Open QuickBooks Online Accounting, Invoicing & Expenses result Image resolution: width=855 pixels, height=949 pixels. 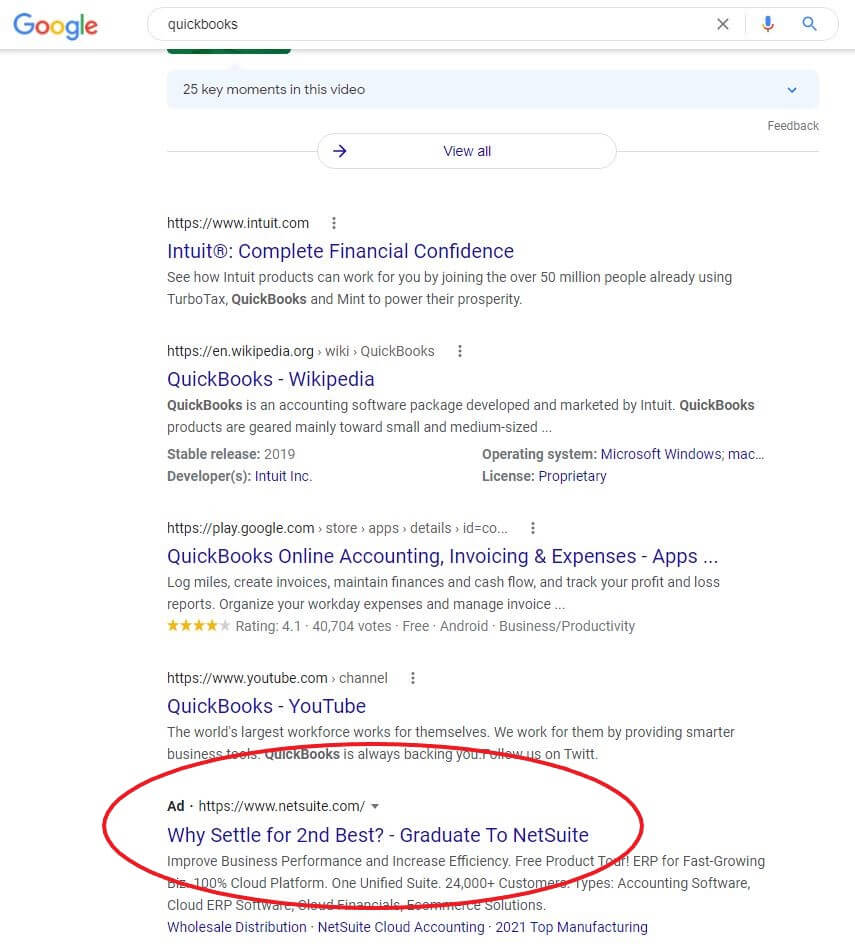442,556
